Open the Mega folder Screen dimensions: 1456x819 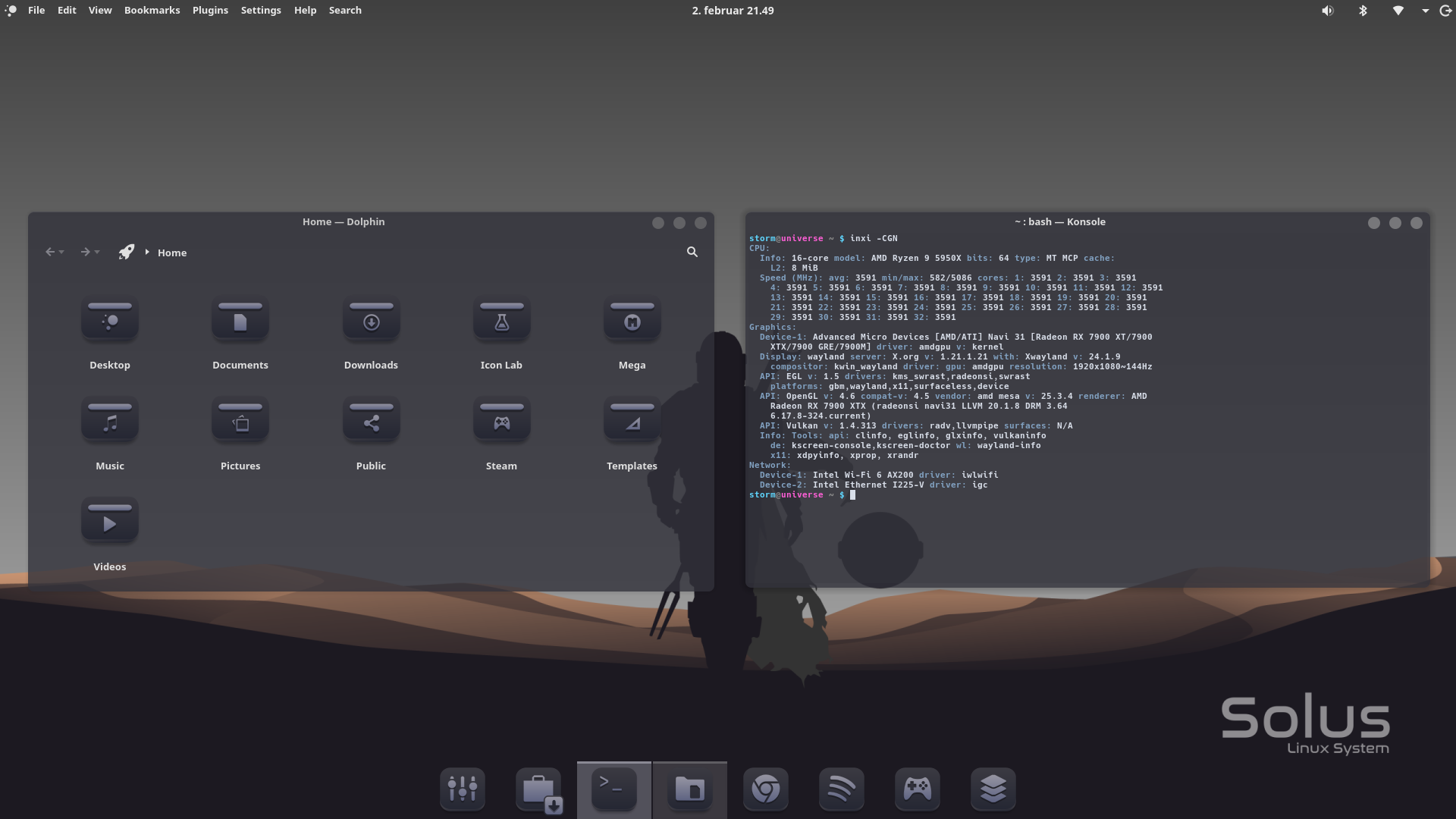632,321
